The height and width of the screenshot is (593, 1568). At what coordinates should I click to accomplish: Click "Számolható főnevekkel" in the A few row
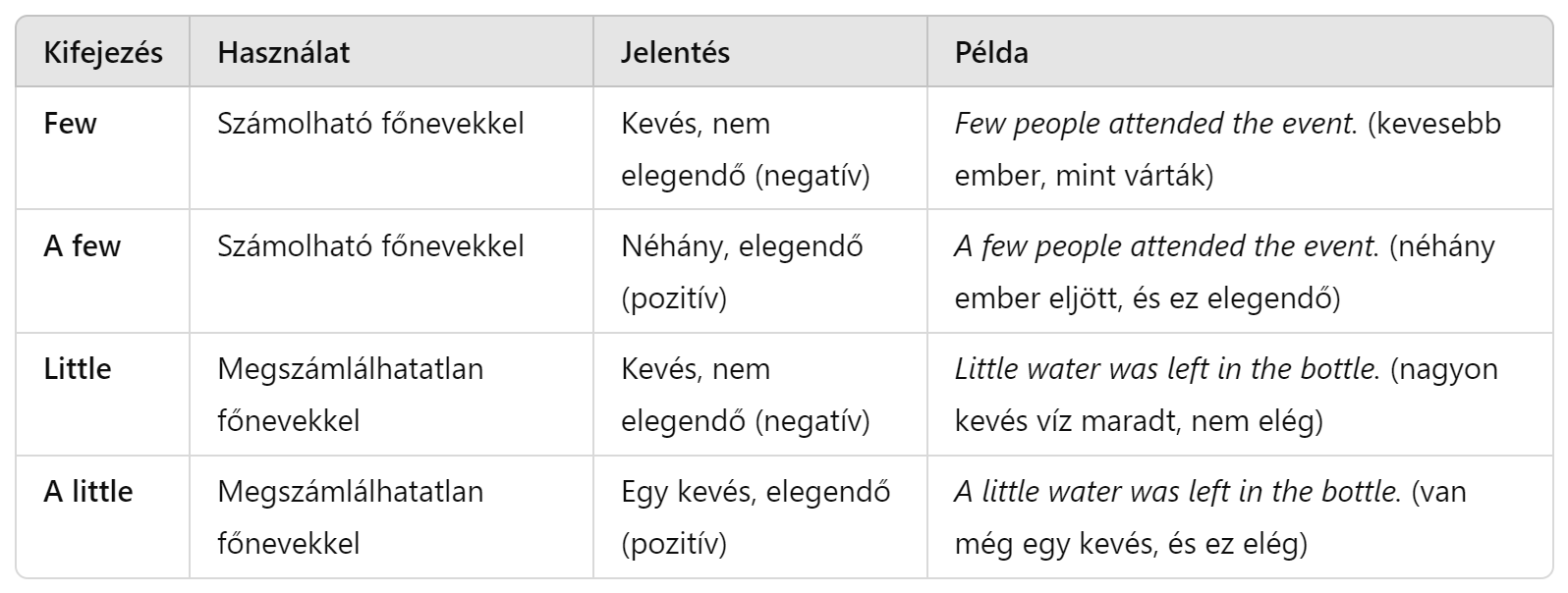coord(370,245)
